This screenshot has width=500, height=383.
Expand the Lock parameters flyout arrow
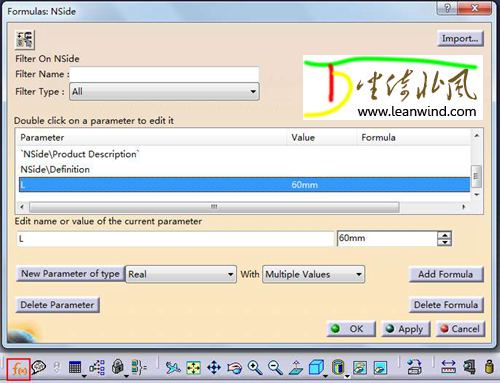click(126, 377)
